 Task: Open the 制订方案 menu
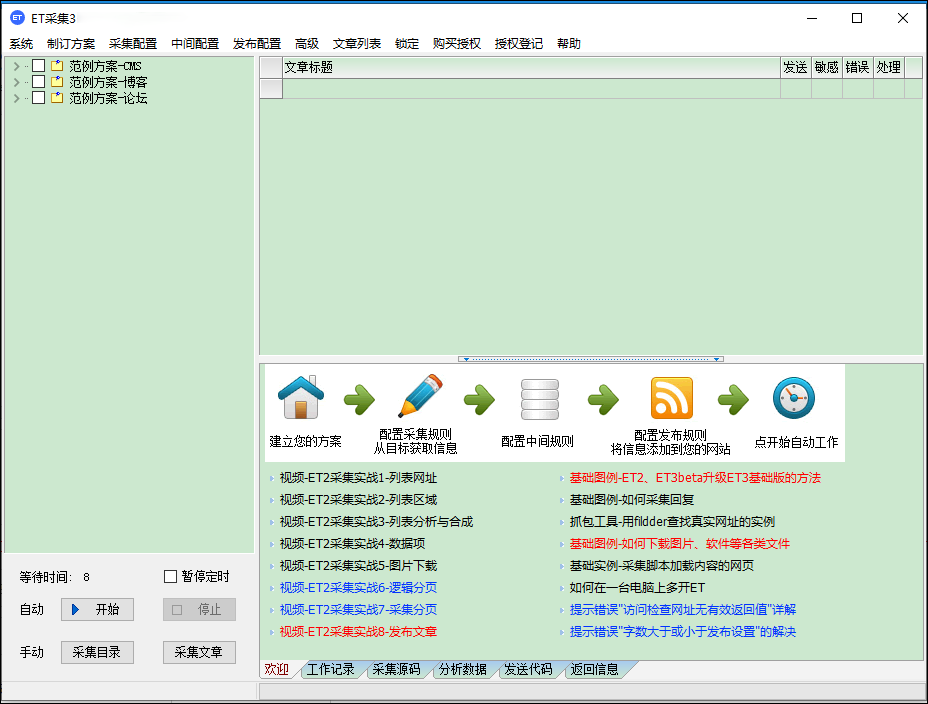pyautogui.click(x=71, y=44)
